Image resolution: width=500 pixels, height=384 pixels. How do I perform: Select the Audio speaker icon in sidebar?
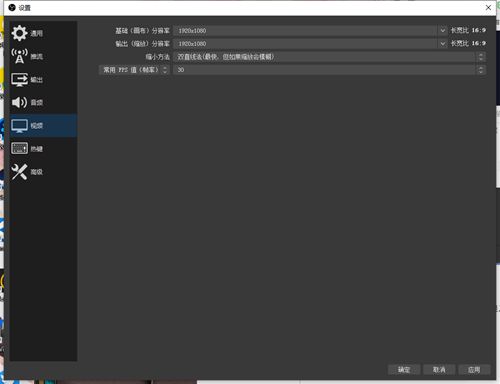coord(19,102)
